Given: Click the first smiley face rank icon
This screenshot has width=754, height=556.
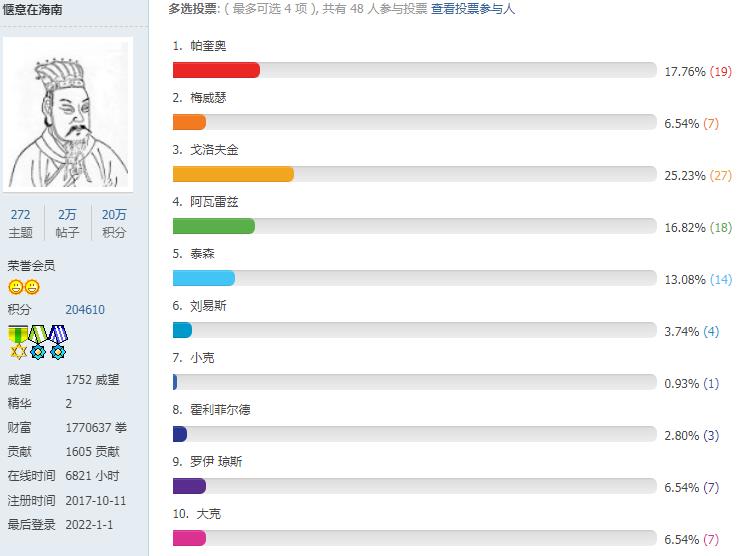Looking at the screenshot, I should tap(16, 287).
